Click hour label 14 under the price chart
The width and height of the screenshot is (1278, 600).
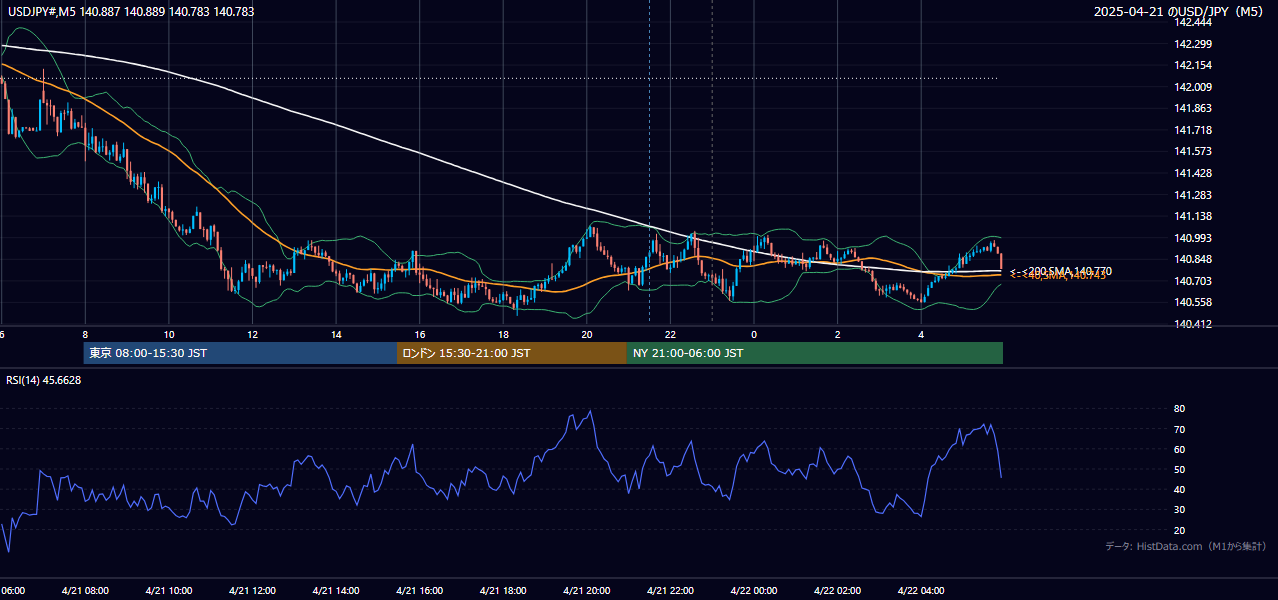click(336, 334)
